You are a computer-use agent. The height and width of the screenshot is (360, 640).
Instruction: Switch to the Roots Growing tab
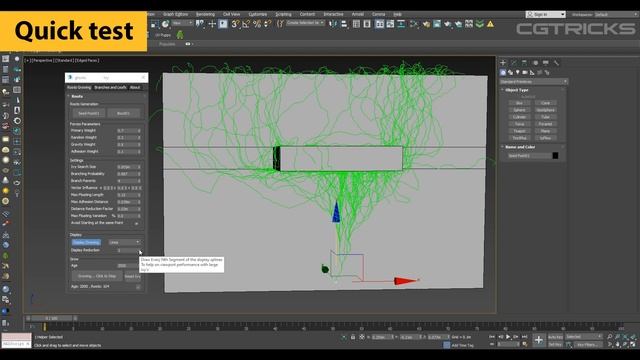(79, 88)
